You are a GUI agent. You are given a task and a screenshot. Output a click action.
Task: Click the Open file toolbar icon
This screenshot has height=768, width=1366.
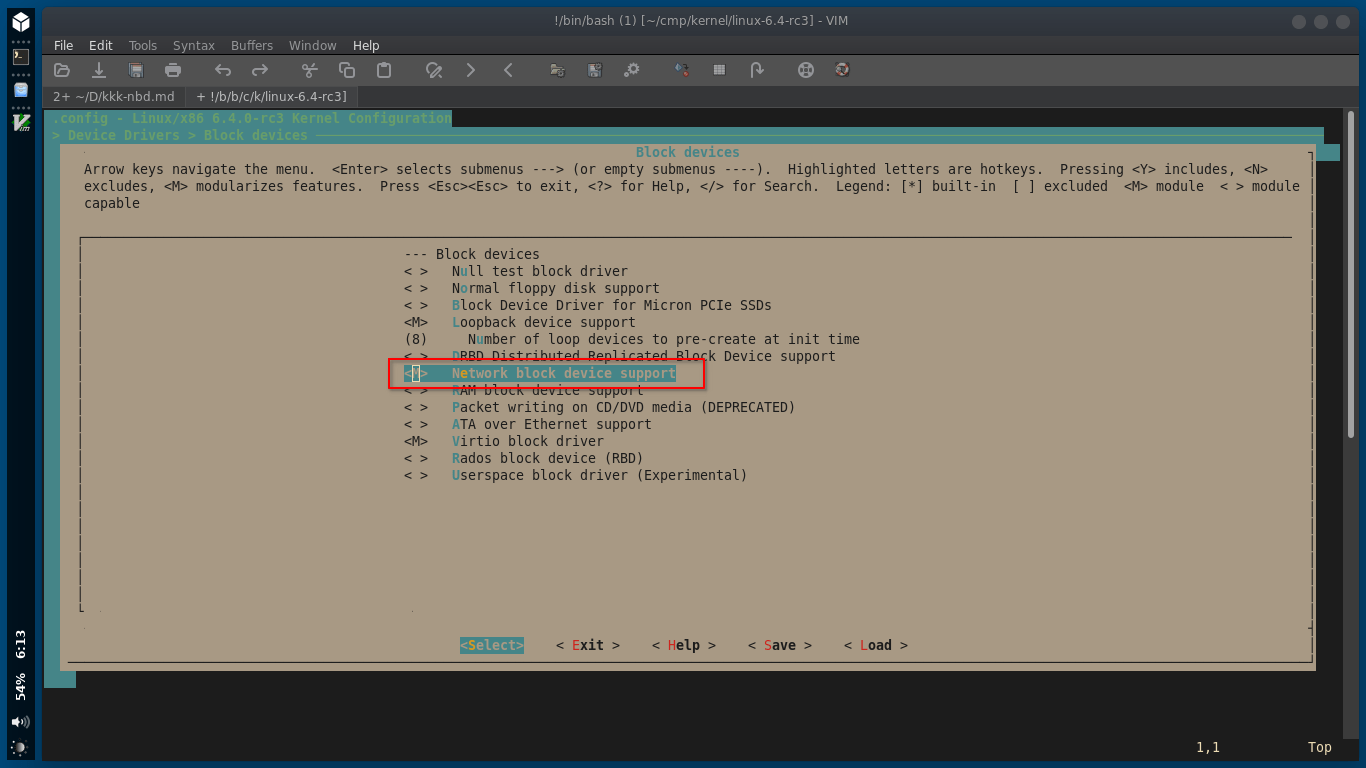pos(62,70)
